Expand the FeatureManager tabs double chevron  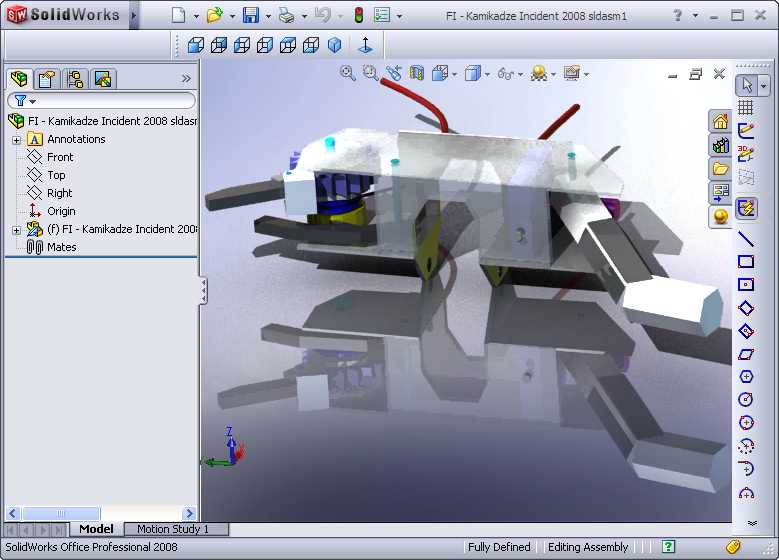(x=186, y=79)
